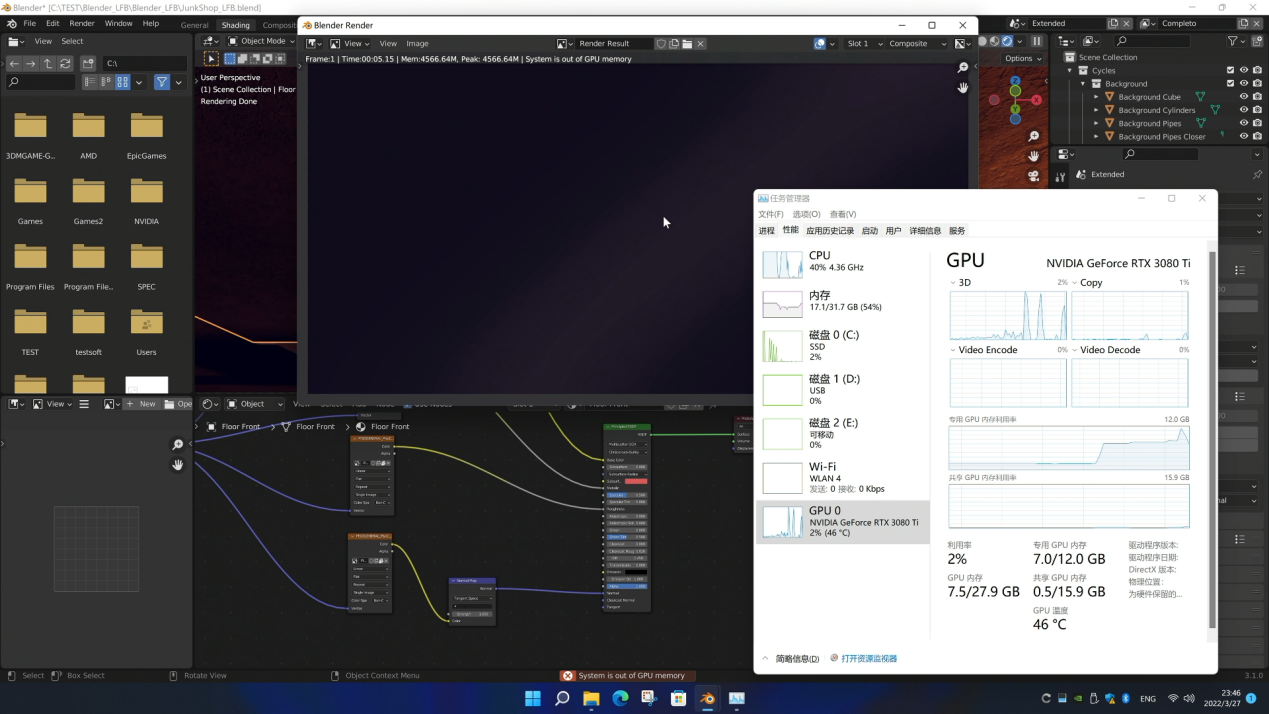The image size is (1269, 714).
Task: Select the CPU performance graph thumbnail
Action: pyautogui.click(x=782, y=264)
